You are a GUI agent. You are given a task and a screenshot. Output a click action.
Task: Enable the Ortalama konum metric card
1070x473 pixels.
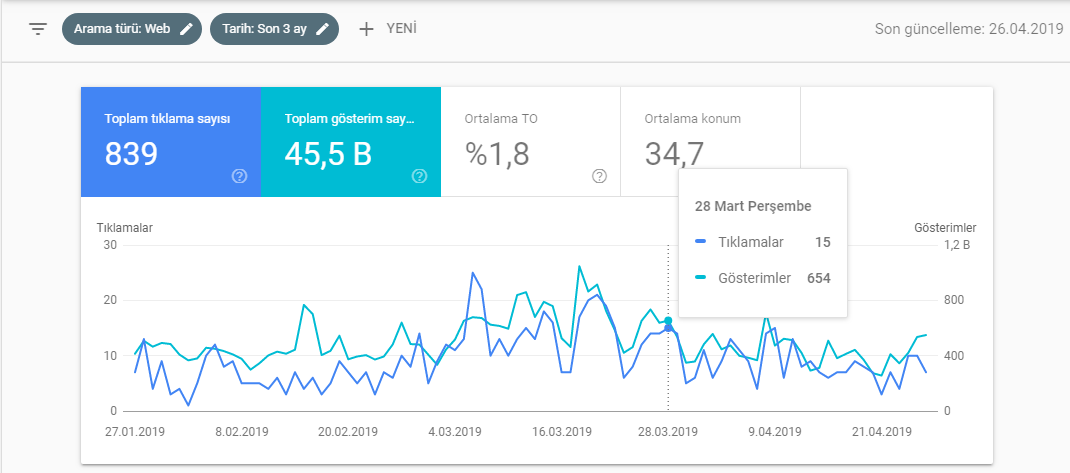coord(710,142)
